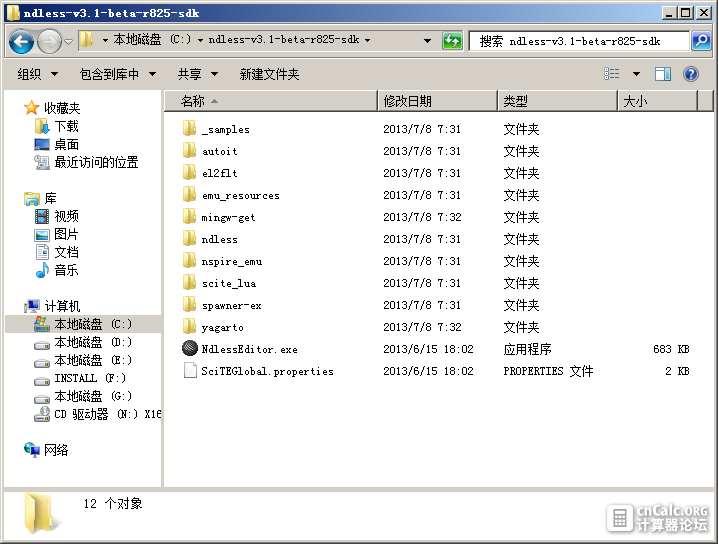Screen dimensions: 718x544
Task: Select the NdlessEditor.exe application icon
Action: pos(190,348)
